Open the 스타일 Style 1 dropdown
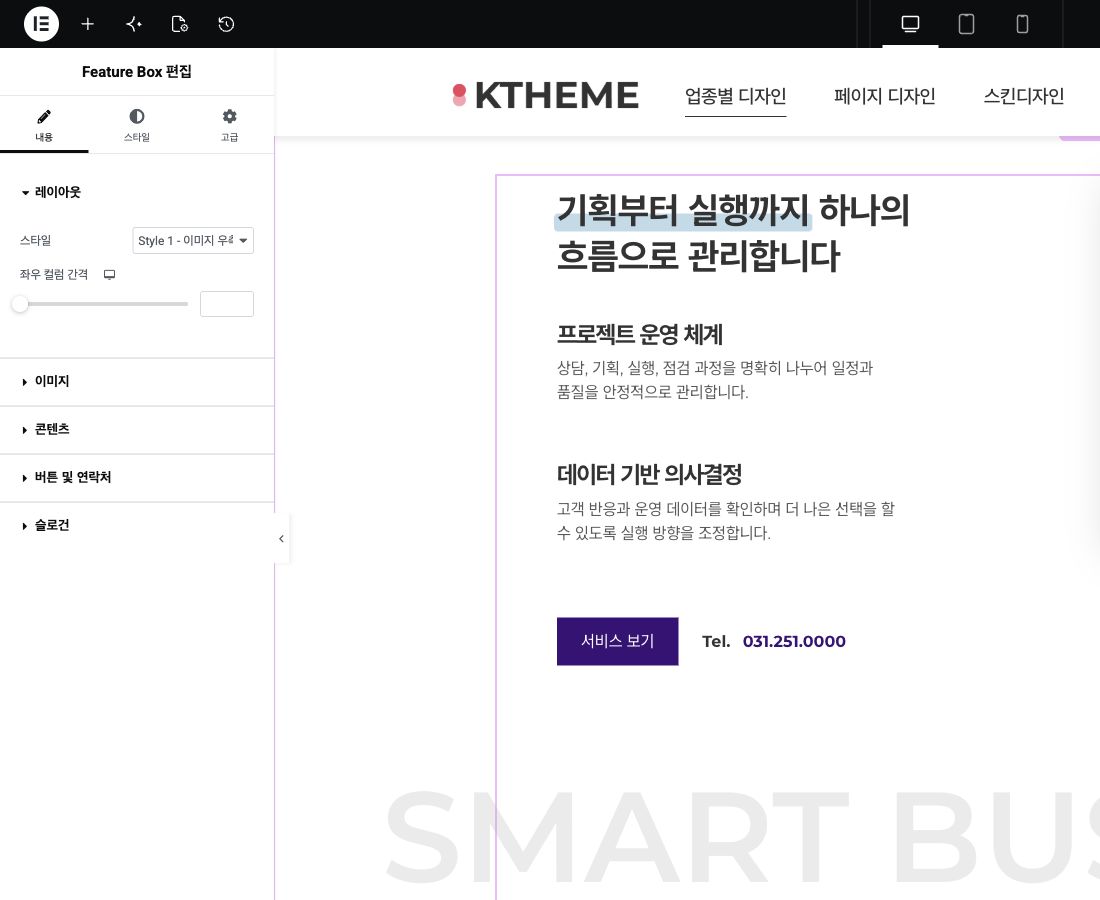 pos(193,241)
